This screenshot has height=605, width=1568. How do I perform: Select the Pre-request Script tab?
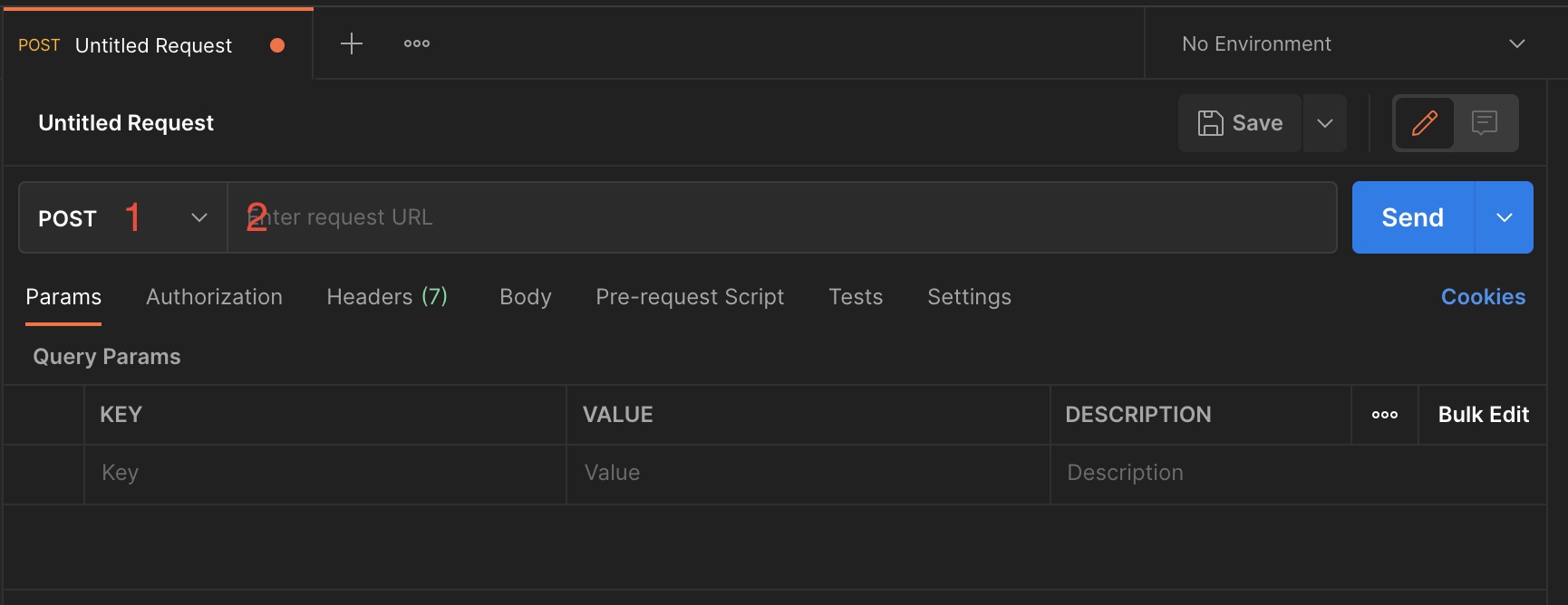click(x=690, y=297)
